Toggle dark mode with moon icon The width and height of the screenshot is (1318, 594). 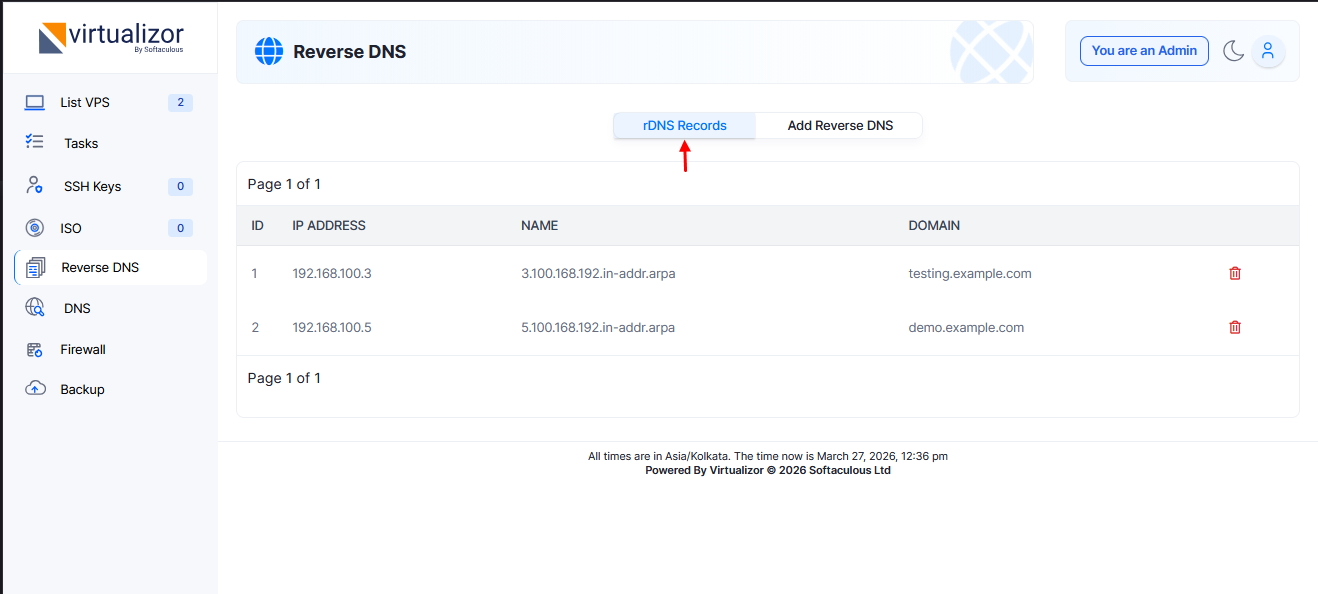pyautogui.click(x=1233, y=51)
